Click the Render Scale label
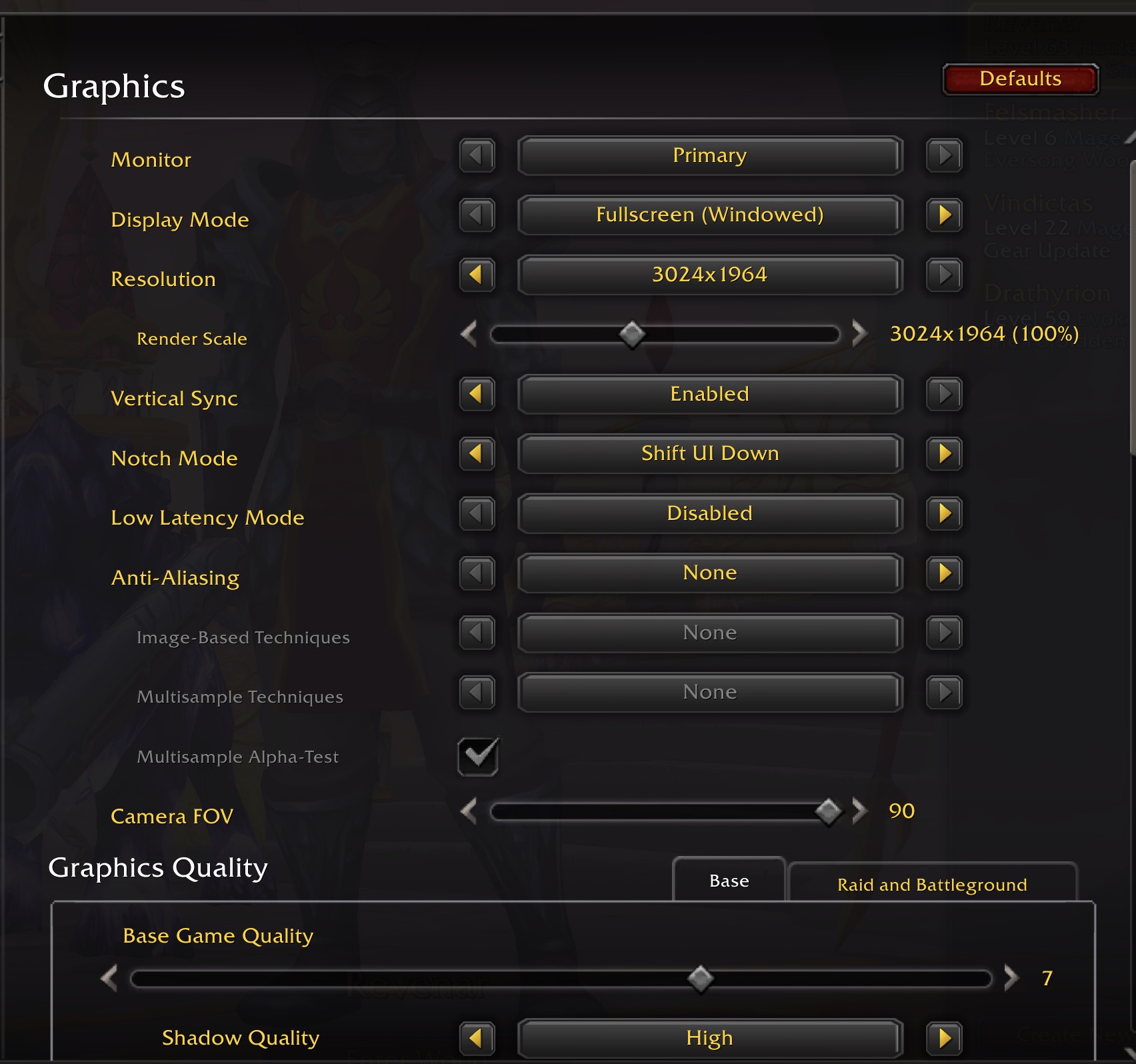The height and width of the screenshot is (1064, 1136). tap(191, 339)
